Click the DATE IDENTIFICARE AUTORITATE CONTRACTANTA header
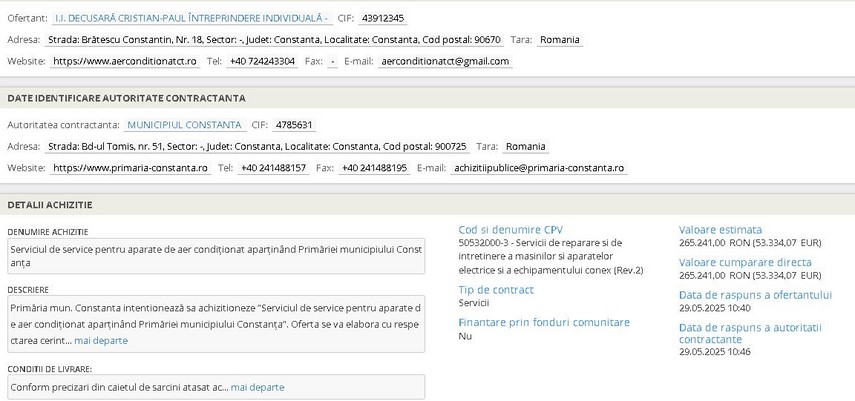The image size is (855, 401). pyautogui.click(x=127, y=98)
